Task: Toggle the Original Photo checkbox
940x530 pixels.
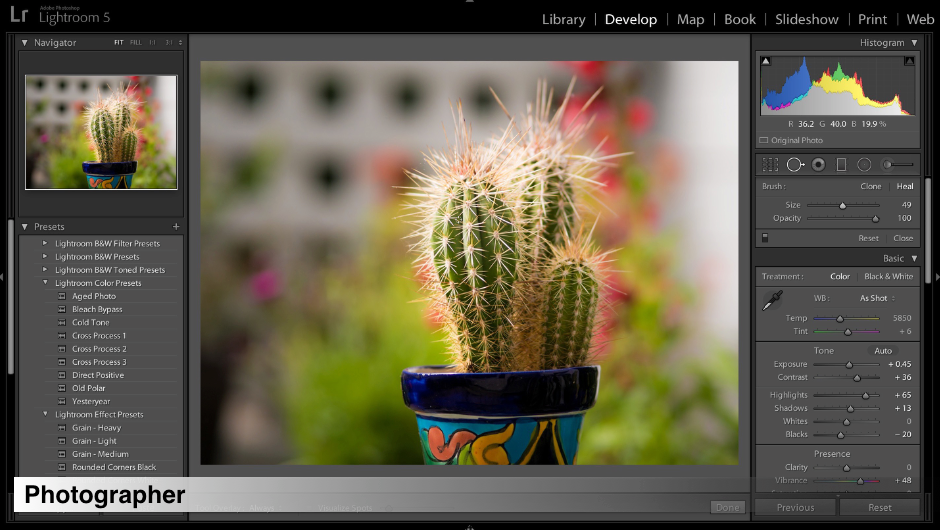Action: coord(764,140)
